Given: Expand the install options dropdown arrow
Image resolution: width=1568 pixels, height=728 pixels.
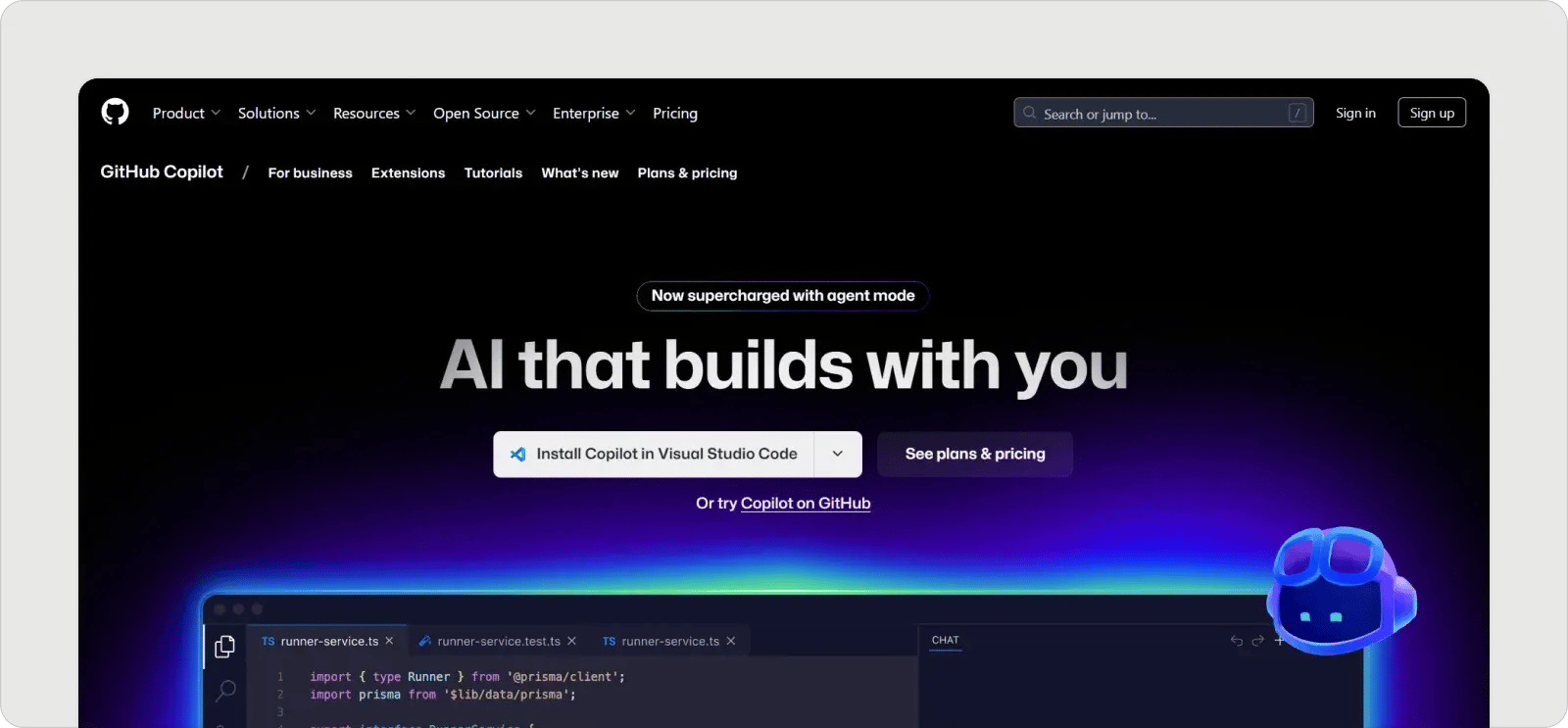Looking at the screenshot, I should (x=838, y=455).
